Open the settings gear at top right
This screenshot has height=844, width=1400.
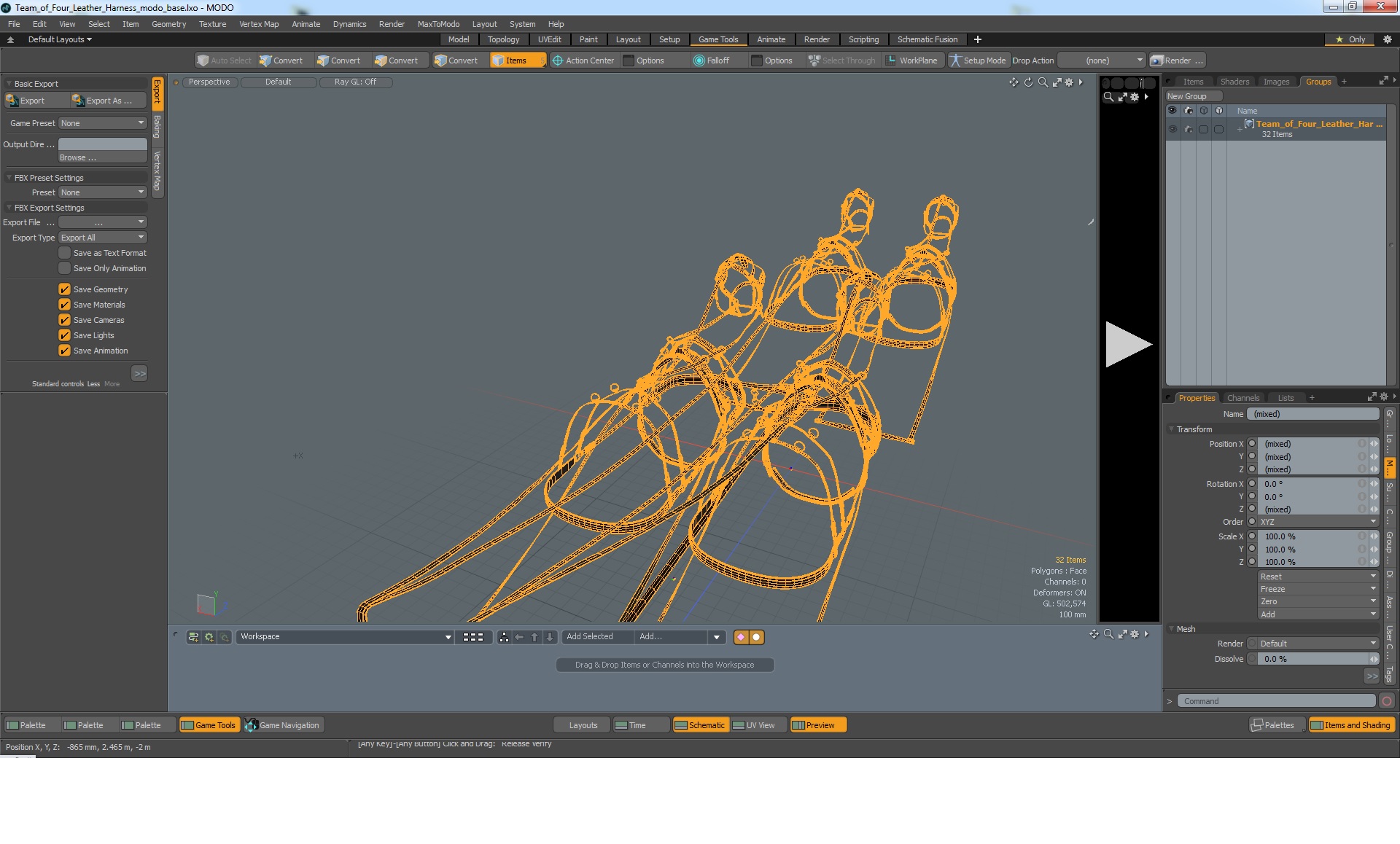tap(1387, 39)
